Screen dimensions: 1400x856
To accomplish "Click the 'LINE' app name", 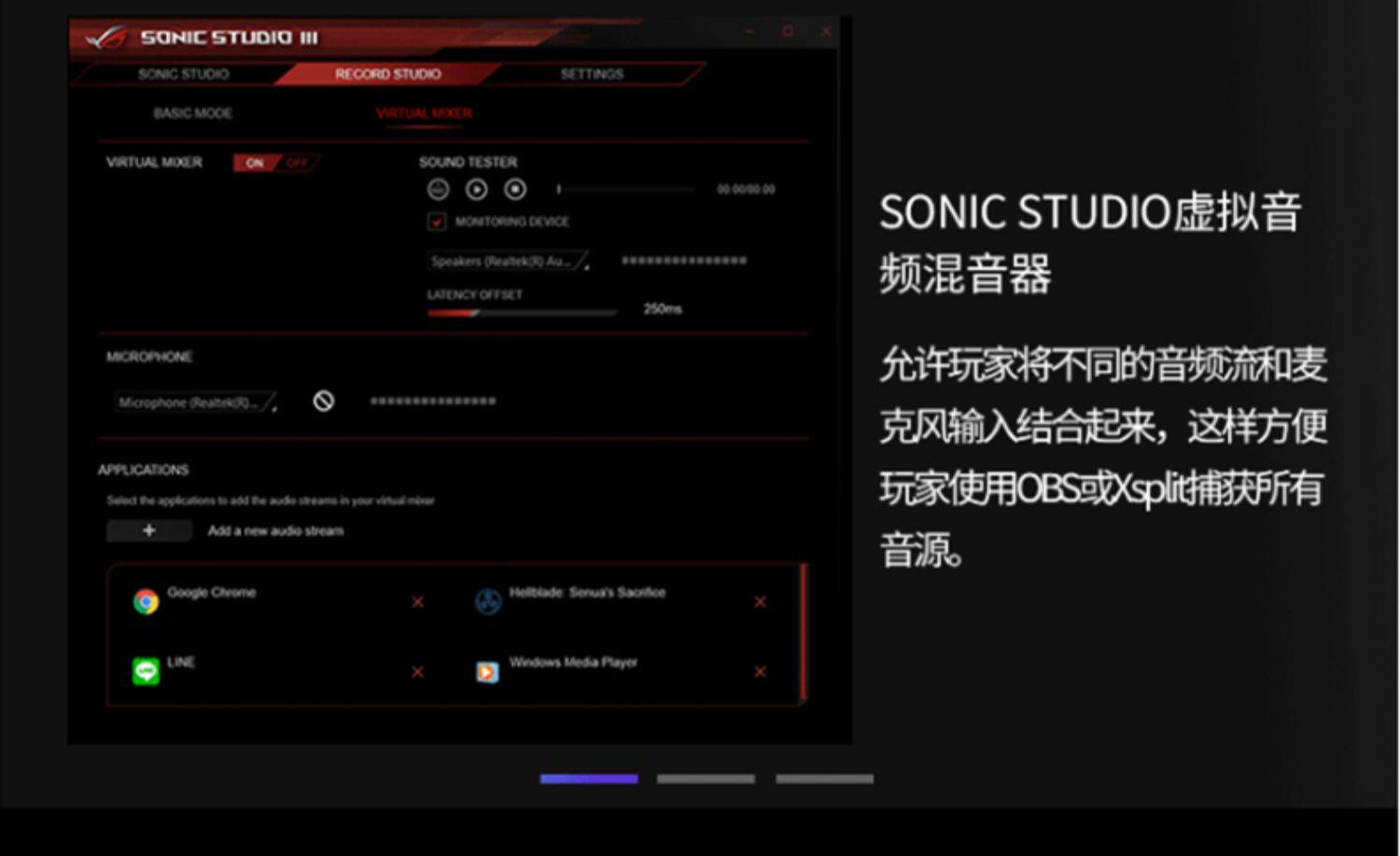I will click(x=181, y=662).
